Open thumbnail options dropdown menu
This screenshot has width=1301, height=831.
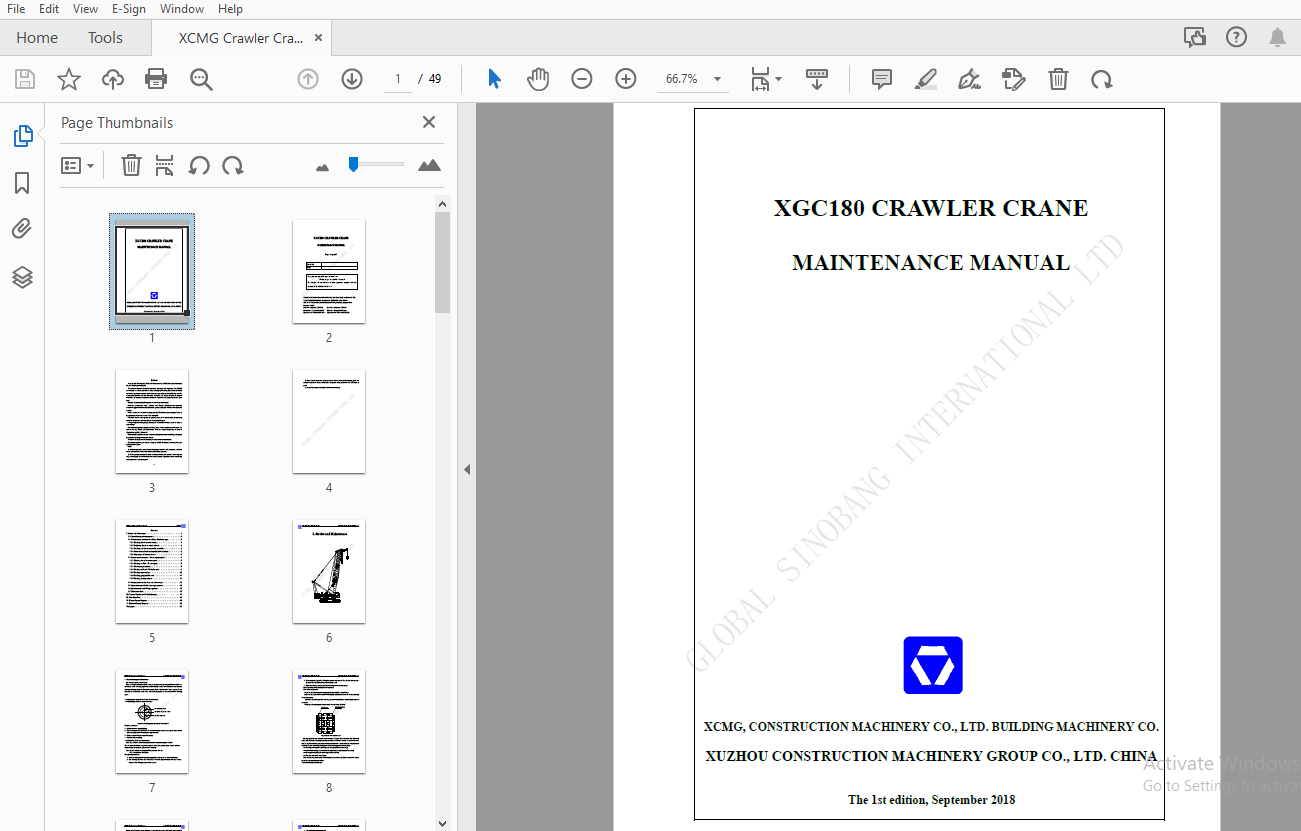click(x=77, y=165)
